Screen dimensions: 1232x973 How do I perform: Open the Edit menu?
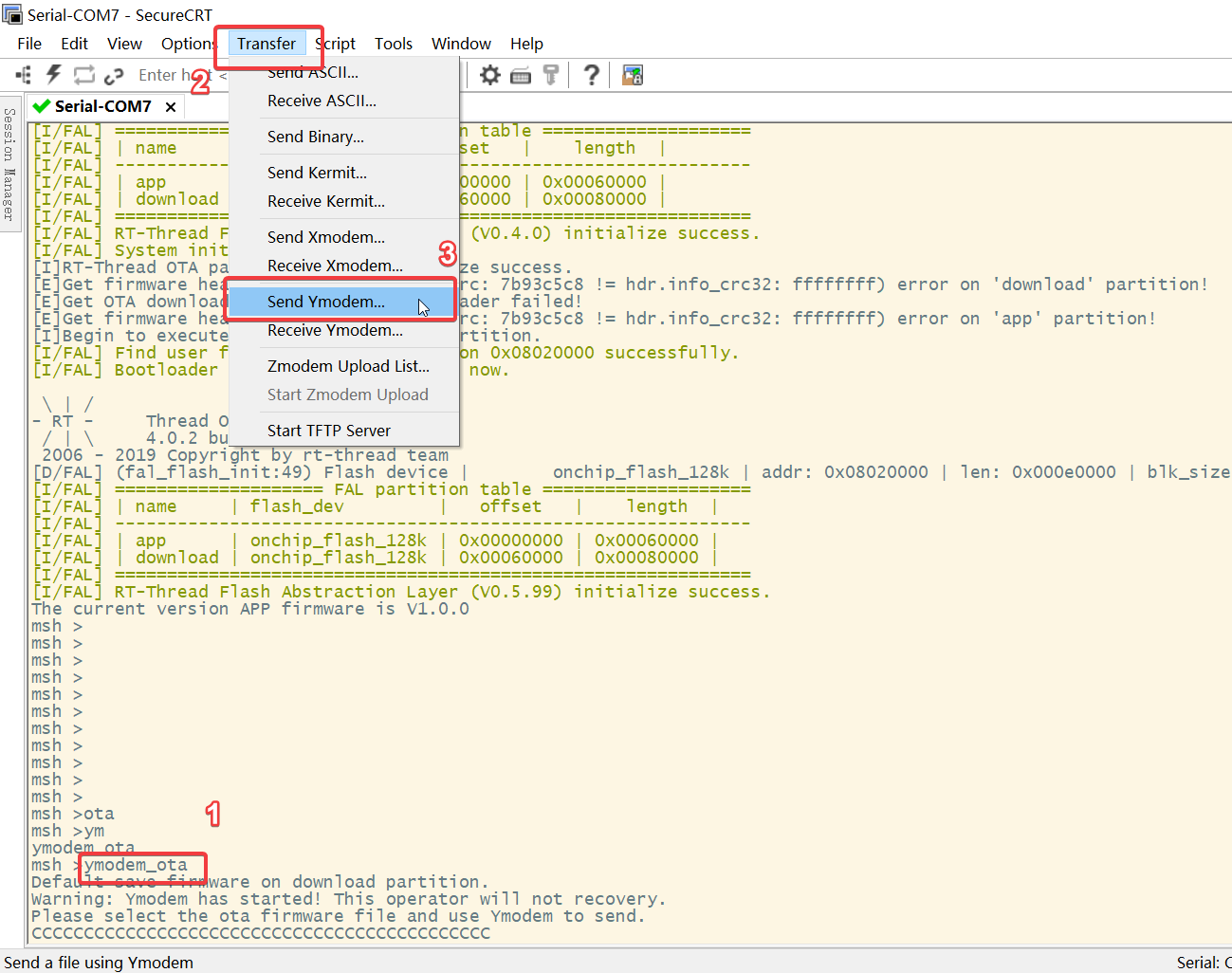[74, 44]
